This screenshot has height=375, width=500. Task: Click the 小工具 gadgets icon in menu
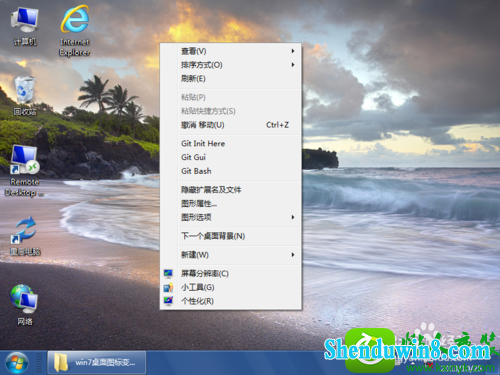(x=168, y=287)
